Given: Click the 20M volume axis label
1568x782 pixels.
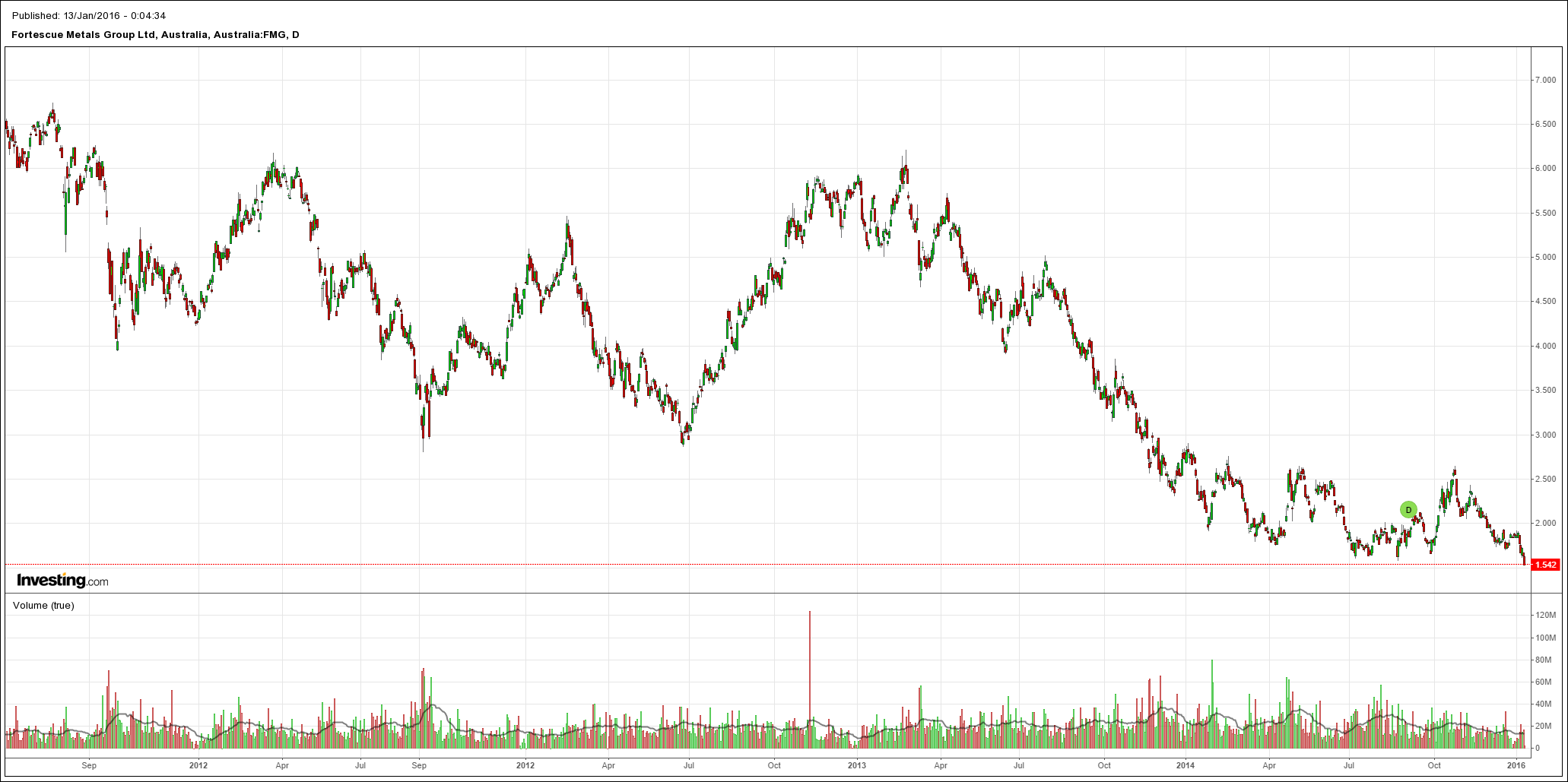Looking at the screenshot, I should coord(1543,726).
